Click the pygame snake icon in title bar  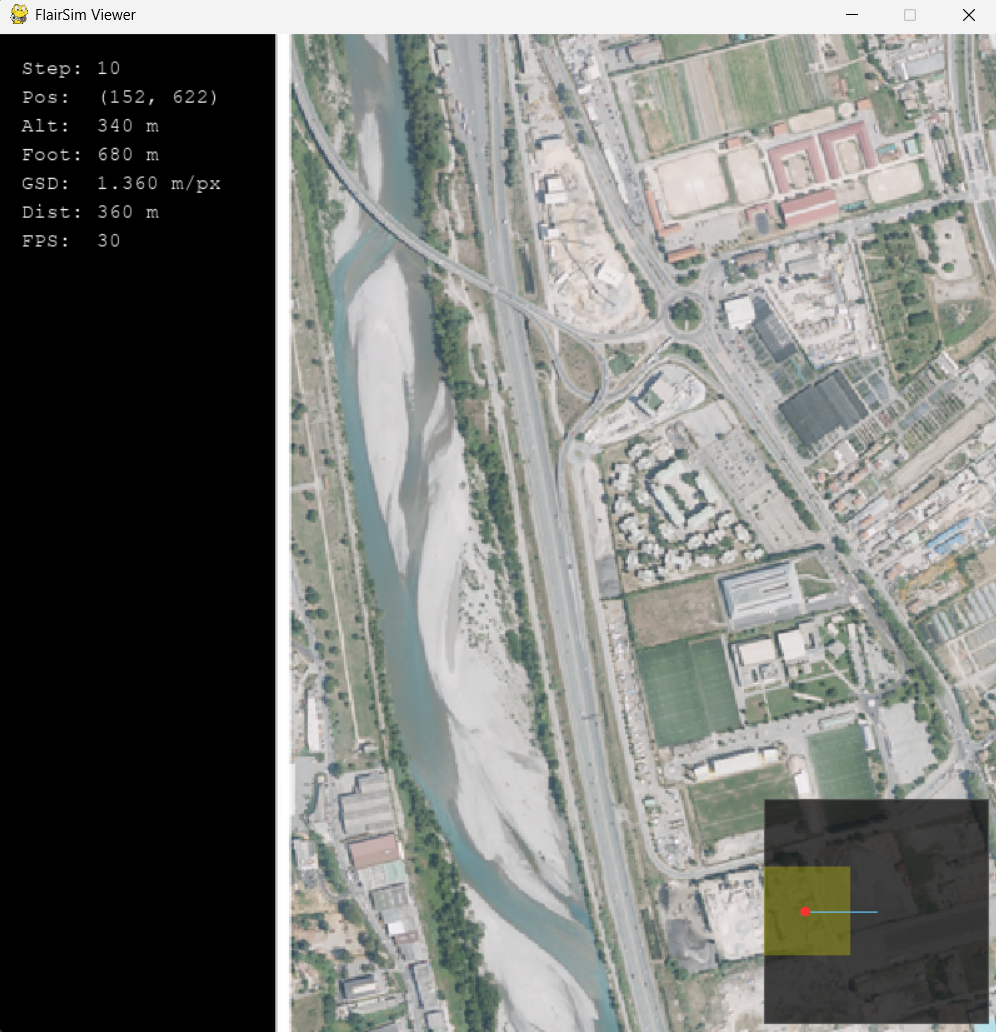pos(18,15)
